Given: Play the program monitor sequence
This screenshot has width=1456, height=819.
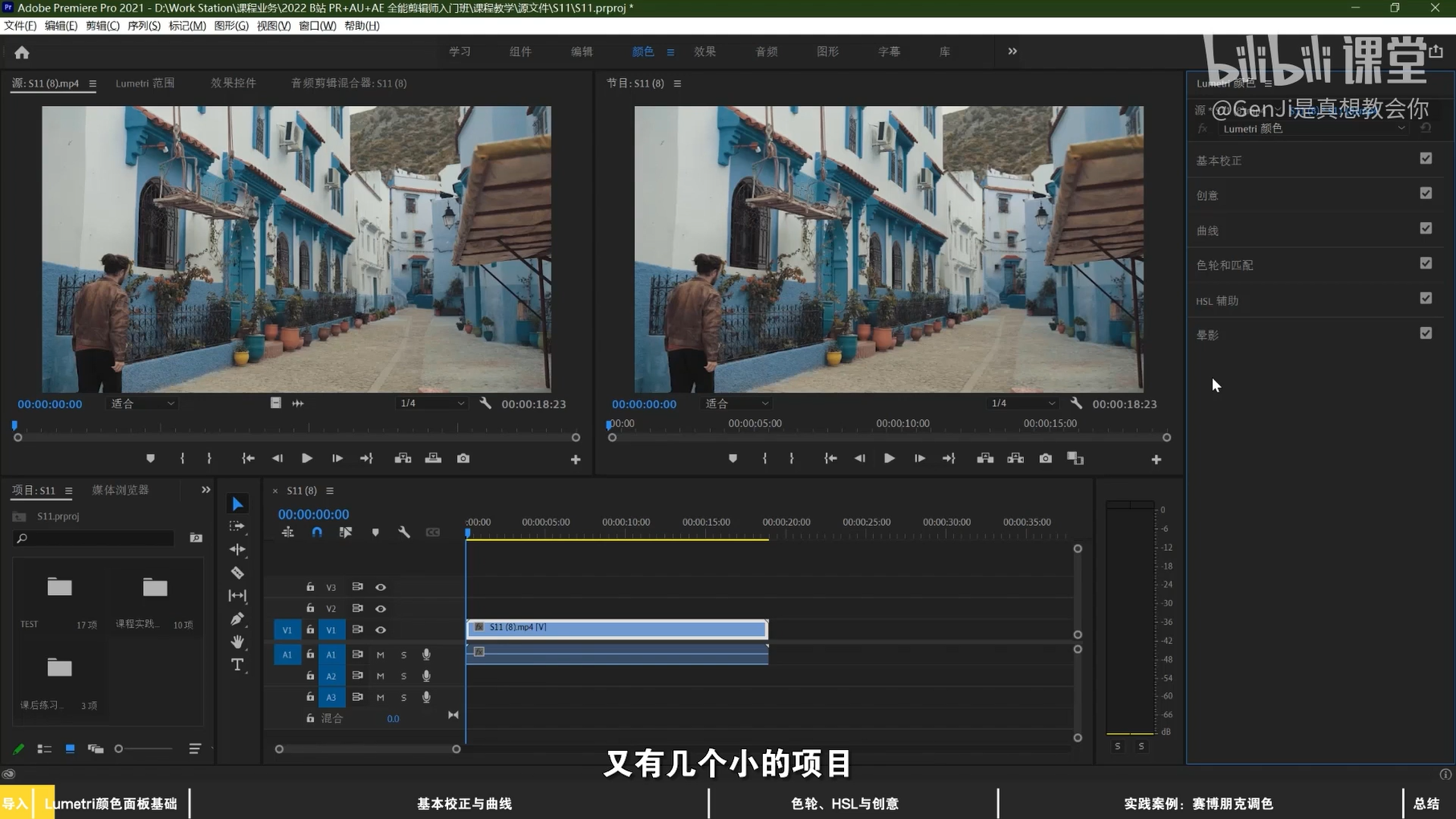Looking at the screenshot, I should [x=889, y=458].
